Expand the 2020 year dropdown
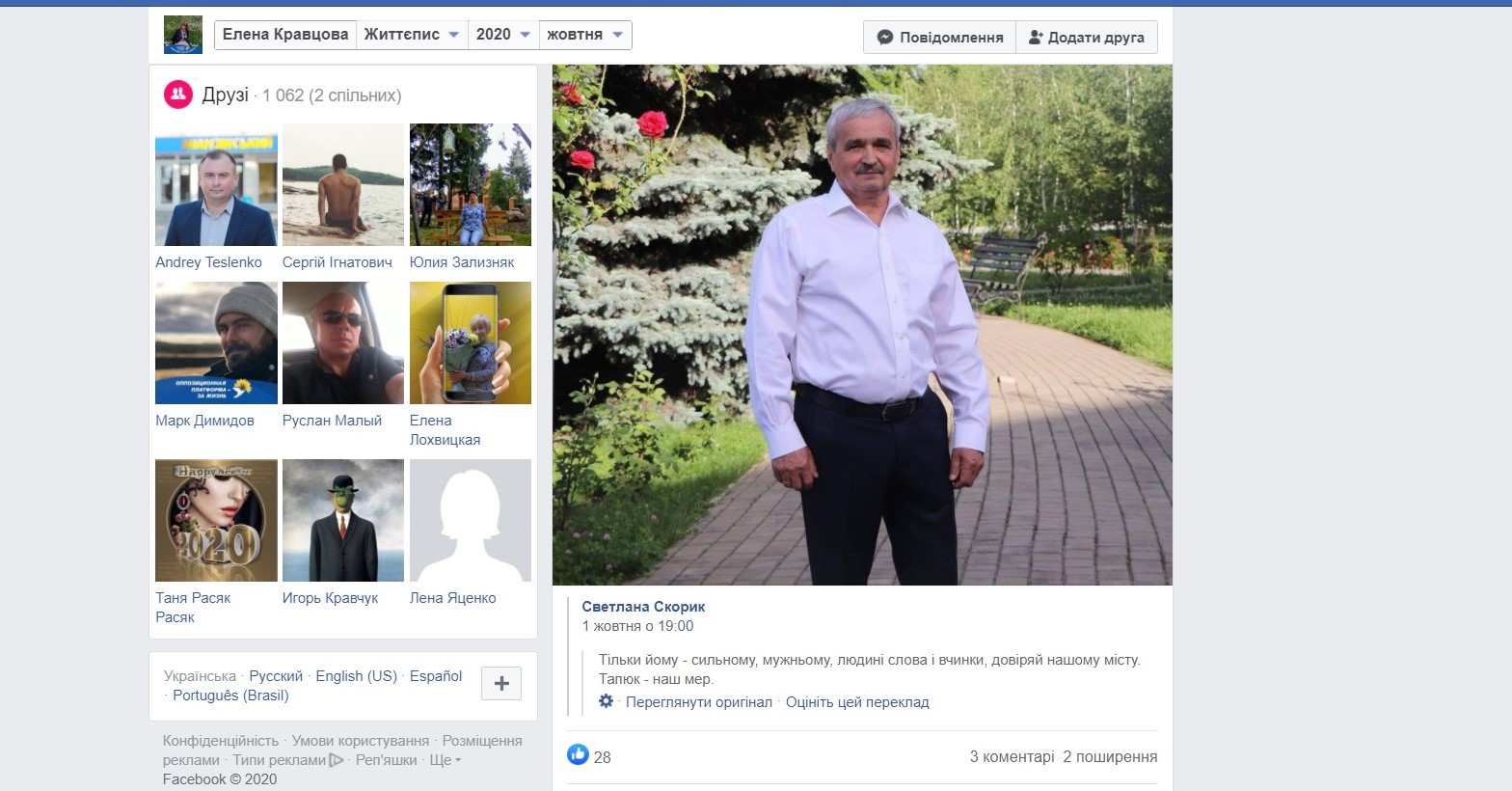 click(x=502, y=35)
